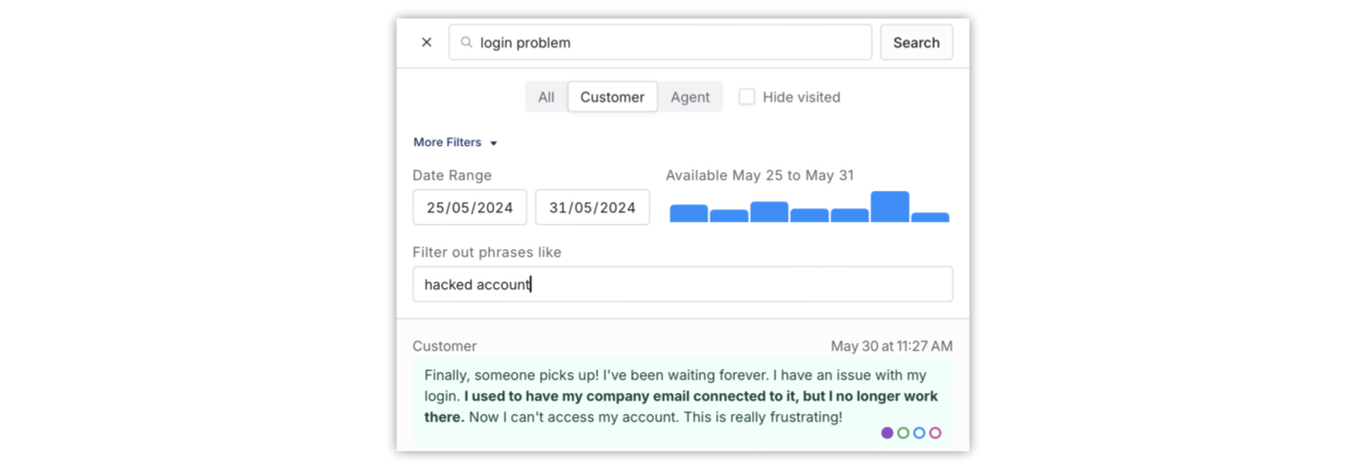Select the tallest histogram bar
Image resolution: width=1366 pixels, height=474 pixels.
point(890,206)
